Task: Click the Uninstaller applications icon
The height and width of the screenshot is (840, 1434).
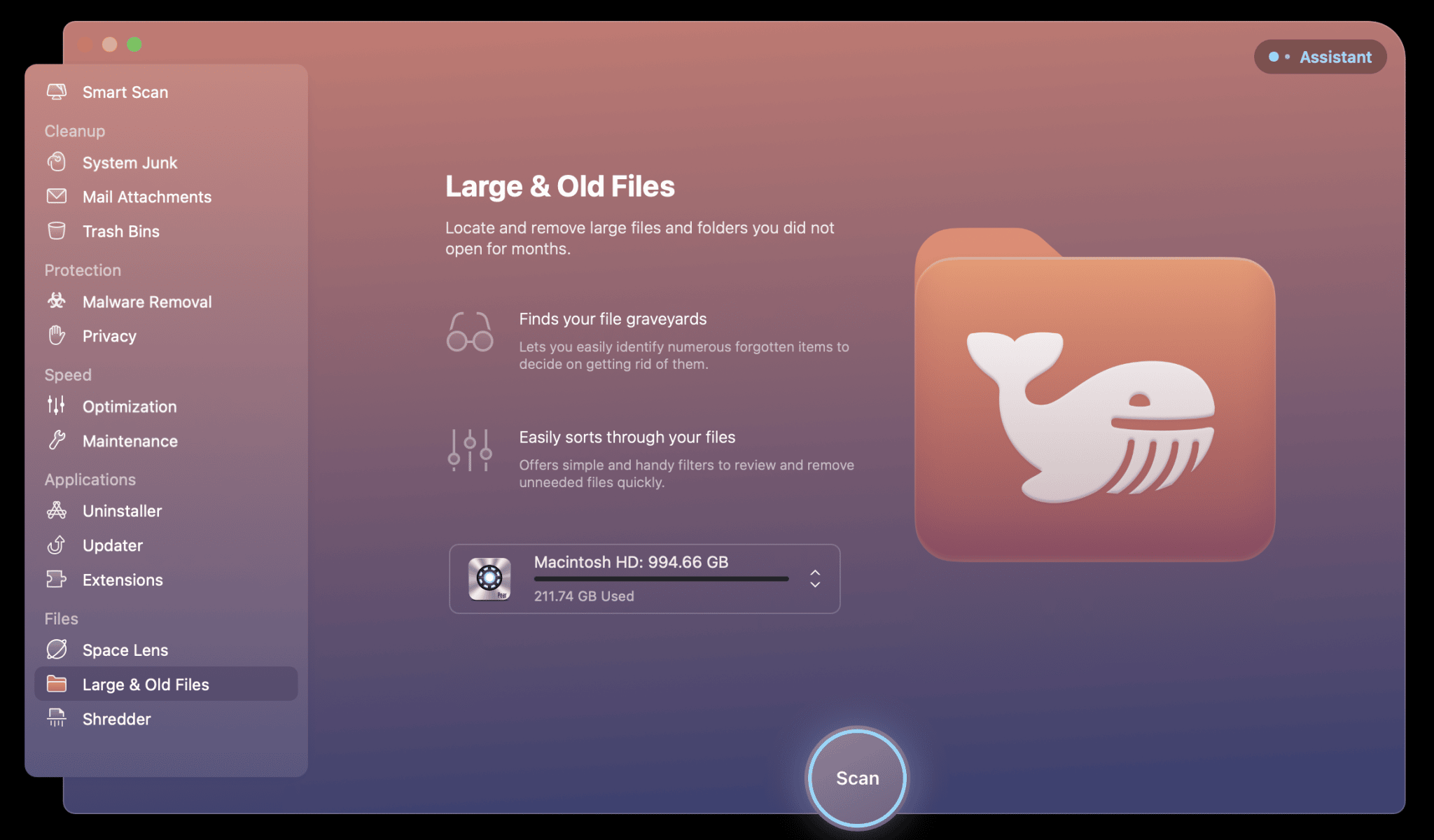Action: coord(57,512)
